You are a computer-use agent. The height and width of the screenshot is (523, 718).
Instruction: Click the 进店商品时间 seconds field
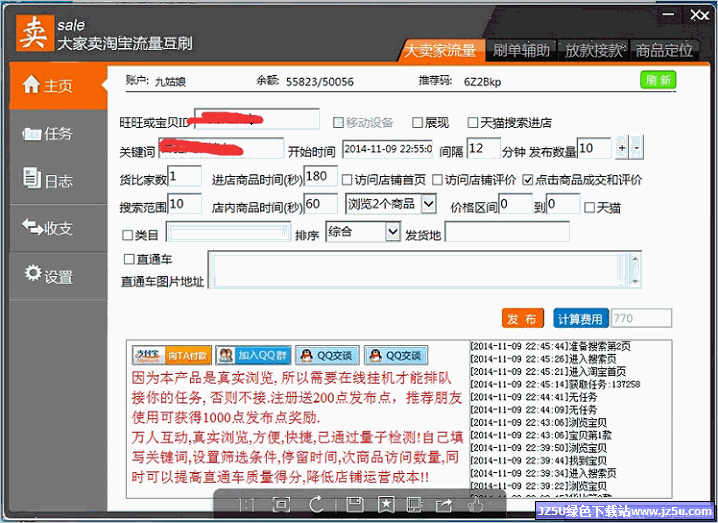(321, 176)
